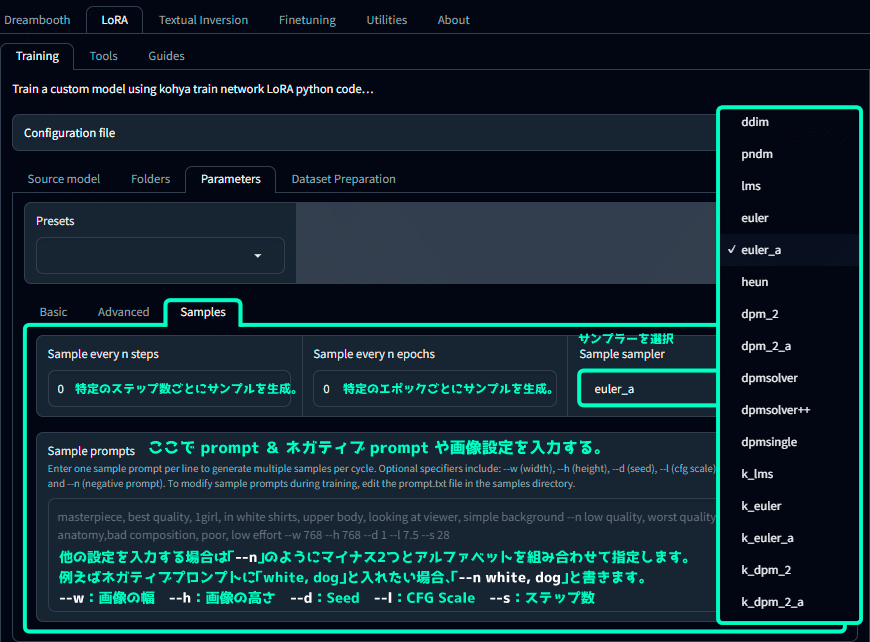Image resolution: width=870 pixels, height=642 pixels.
Task: Choose k_lms from the sampler list
Action: tap(789, 474)
